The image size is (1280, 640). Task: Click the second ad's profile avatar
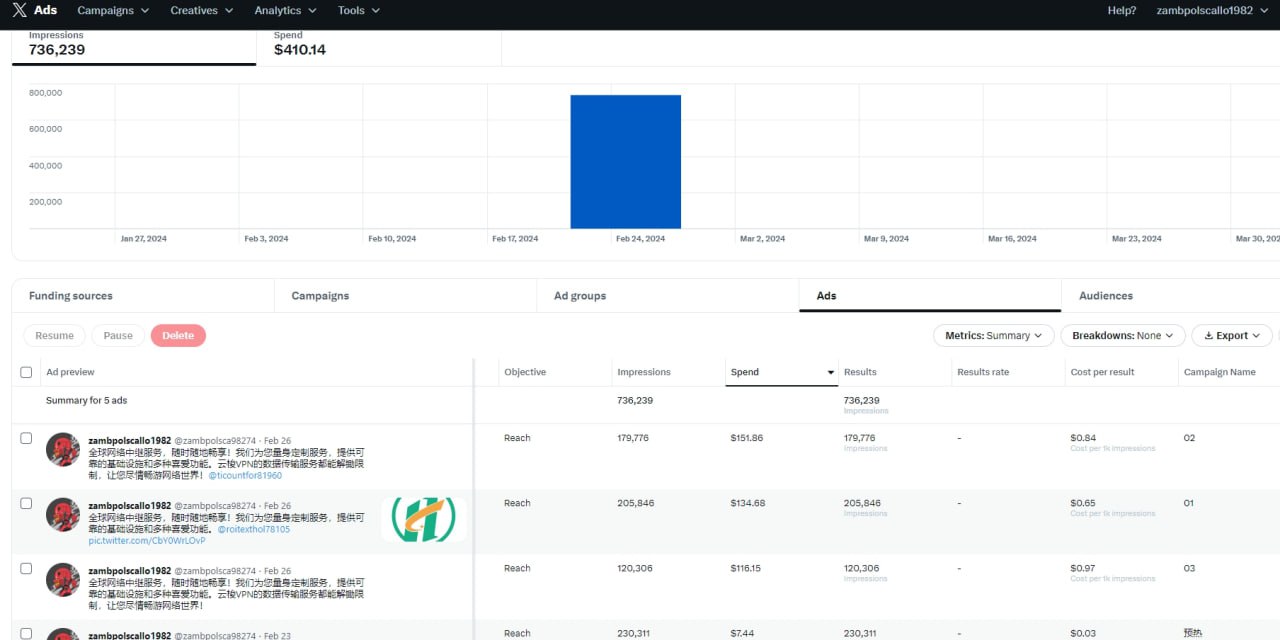pyautogui.click(x=63, y=514)
